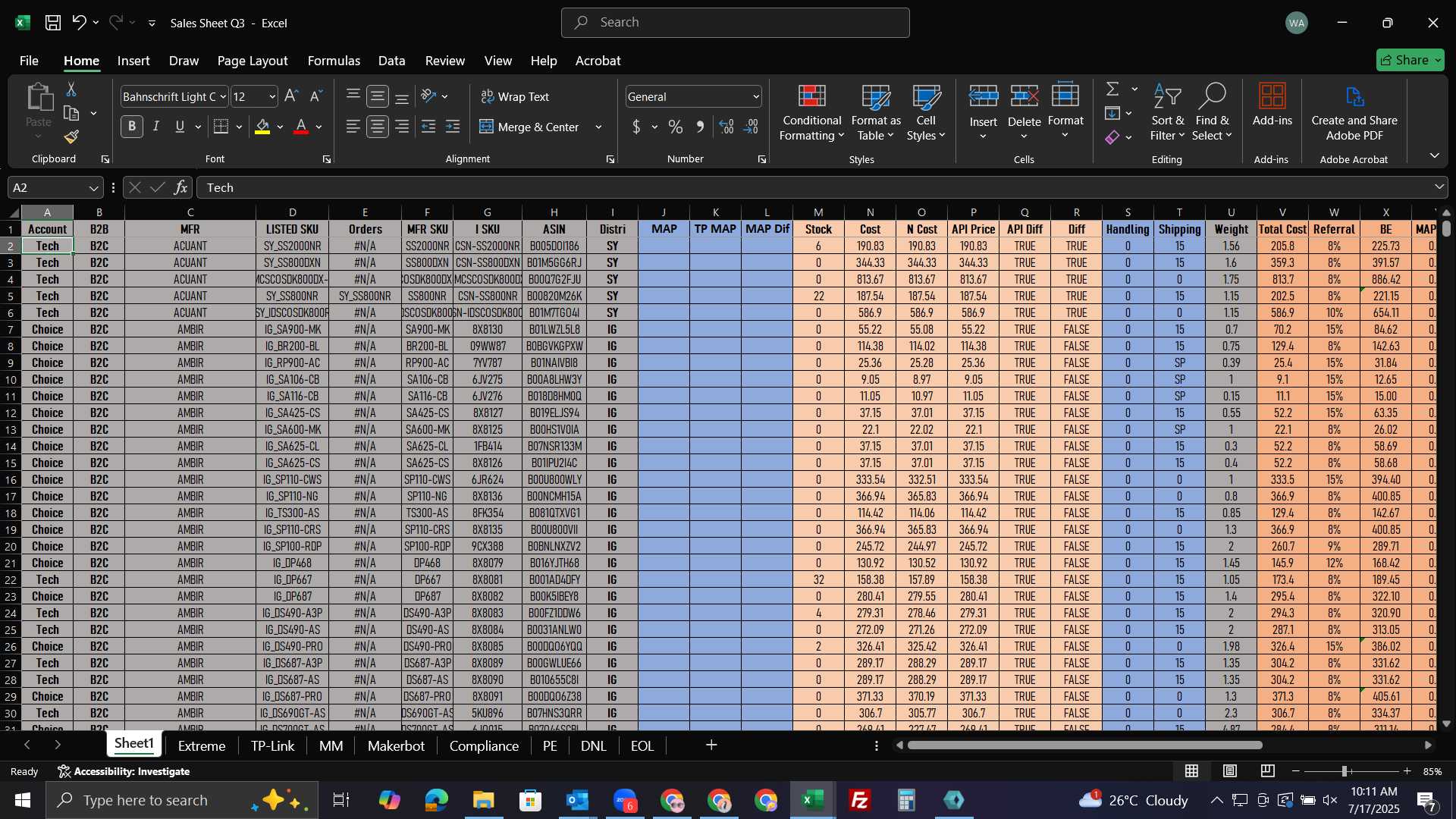Adjust the zoom slider in status bar
The image size is (1456, 819).
(x=1345, y=771)
